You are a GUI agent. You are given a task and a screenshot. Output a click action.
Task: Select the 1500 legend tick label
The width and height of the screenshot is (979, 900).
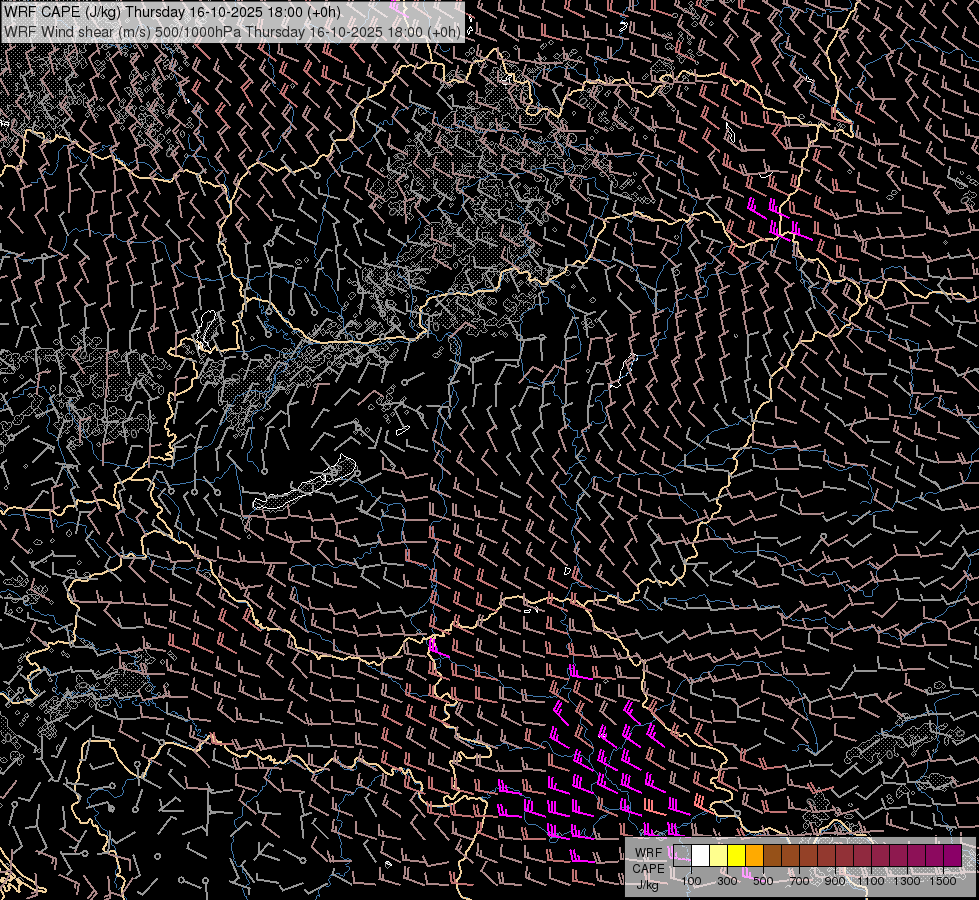[x=943, y=881]
